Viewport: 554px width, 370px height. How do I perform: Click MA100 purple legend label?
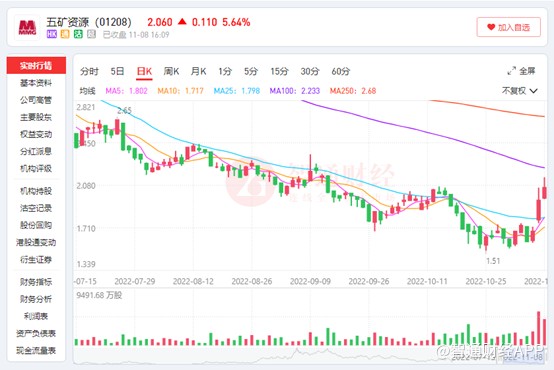tap(295, 91)
